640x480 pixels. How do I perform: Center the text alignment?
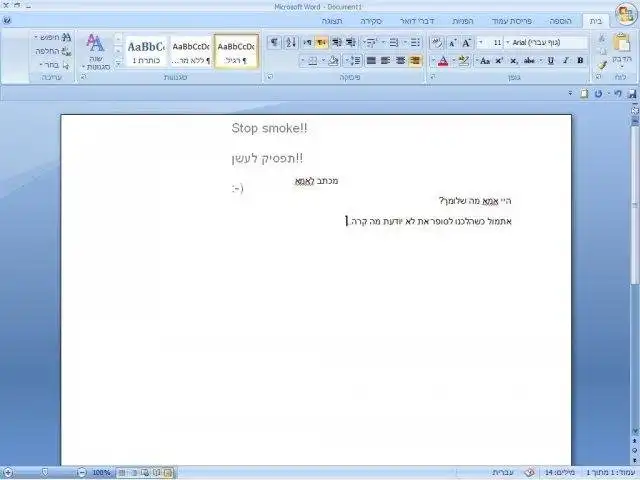click(x=400, y=61)
